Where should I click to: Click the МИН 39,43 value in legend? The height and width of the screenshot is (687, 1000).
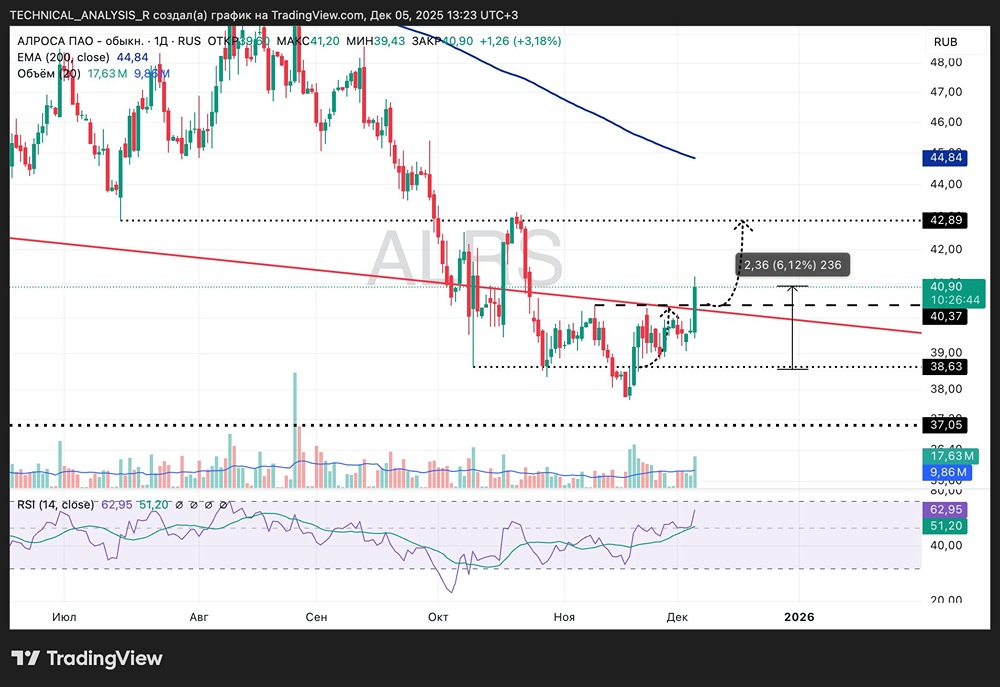376,41
